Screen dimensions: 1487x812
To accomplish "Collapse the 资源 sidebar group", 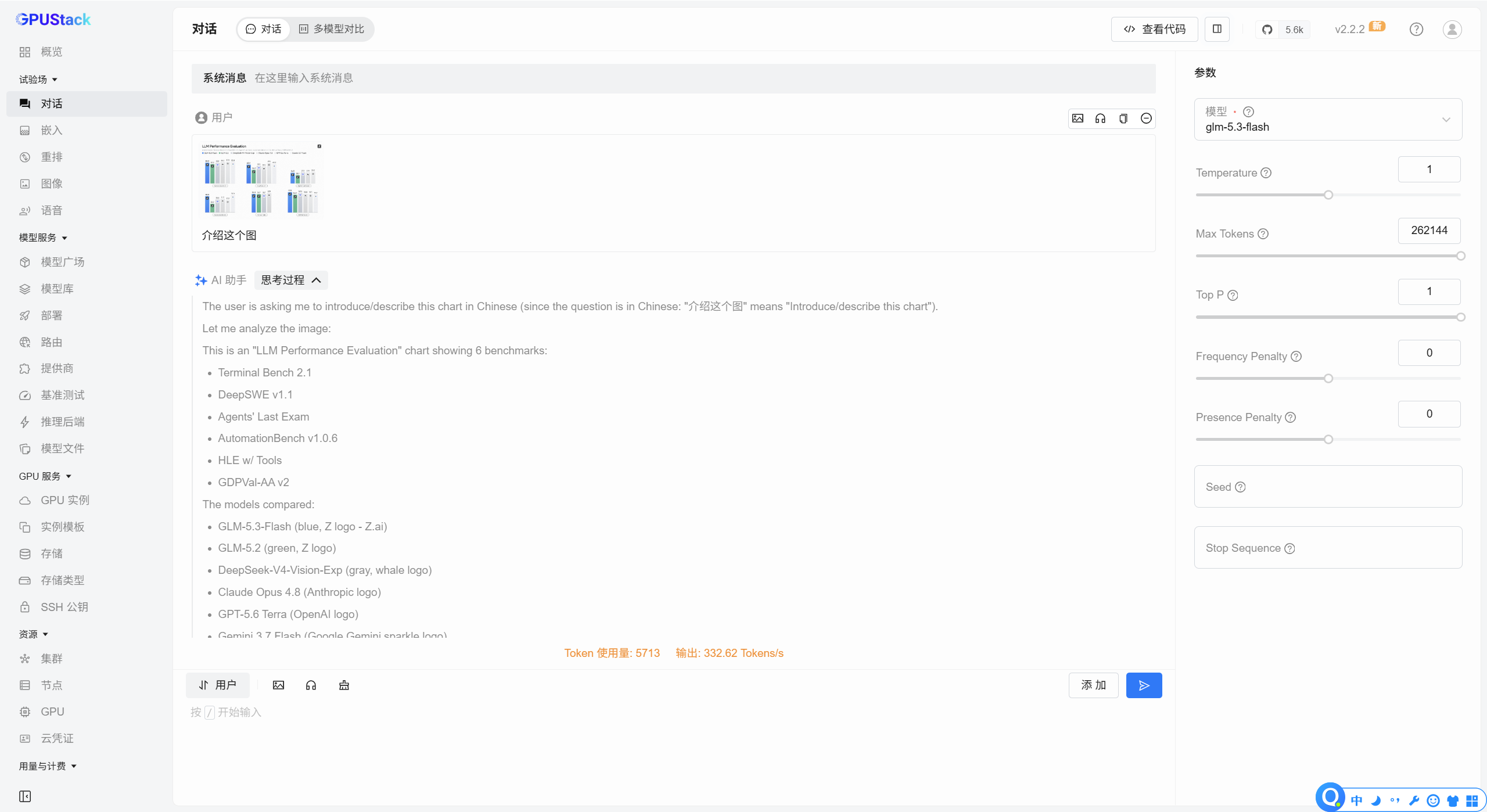I will click(34, 634).
